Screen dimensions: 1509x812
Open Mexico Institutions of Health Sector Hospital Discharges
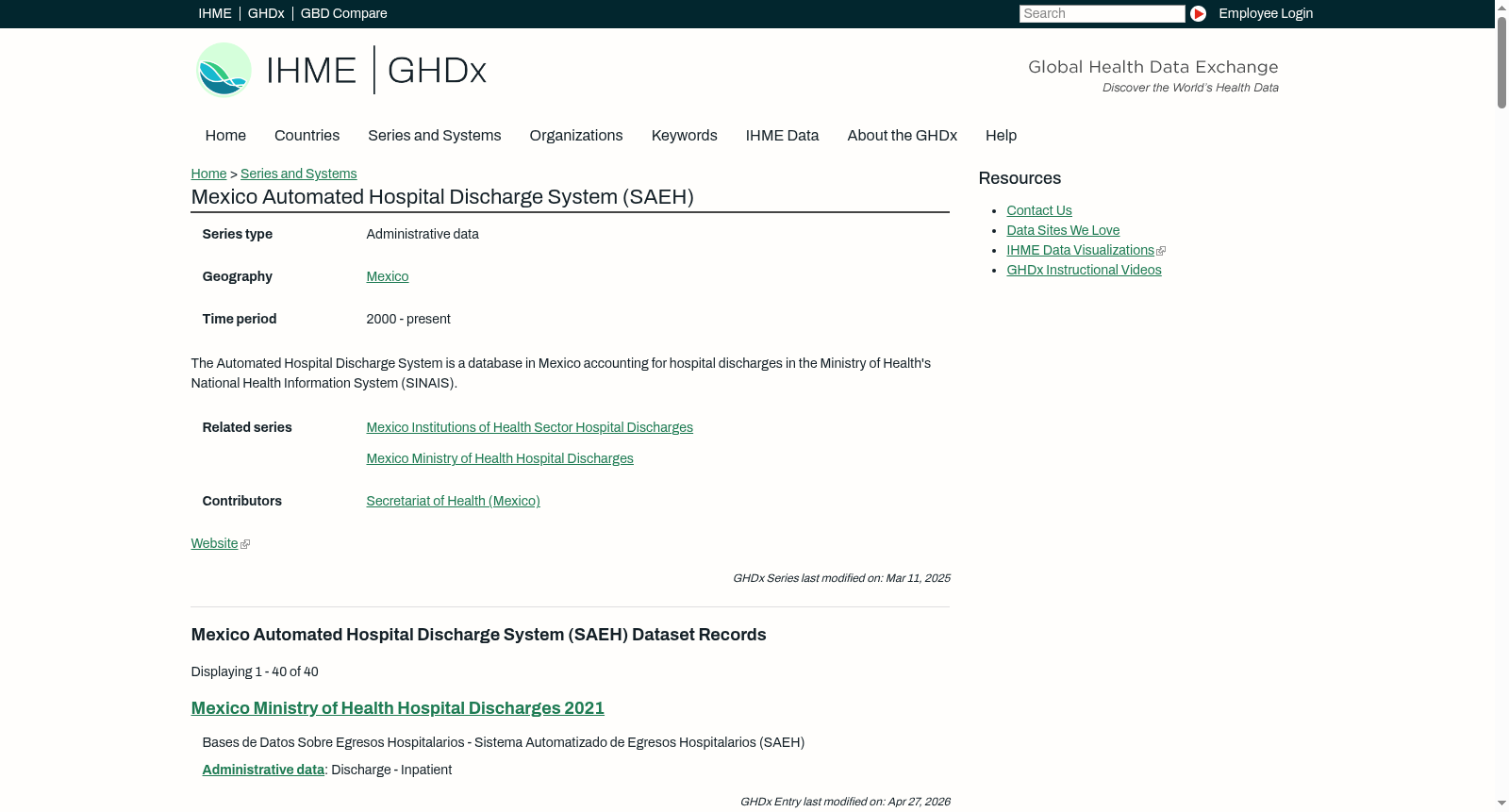pos(530,427)
